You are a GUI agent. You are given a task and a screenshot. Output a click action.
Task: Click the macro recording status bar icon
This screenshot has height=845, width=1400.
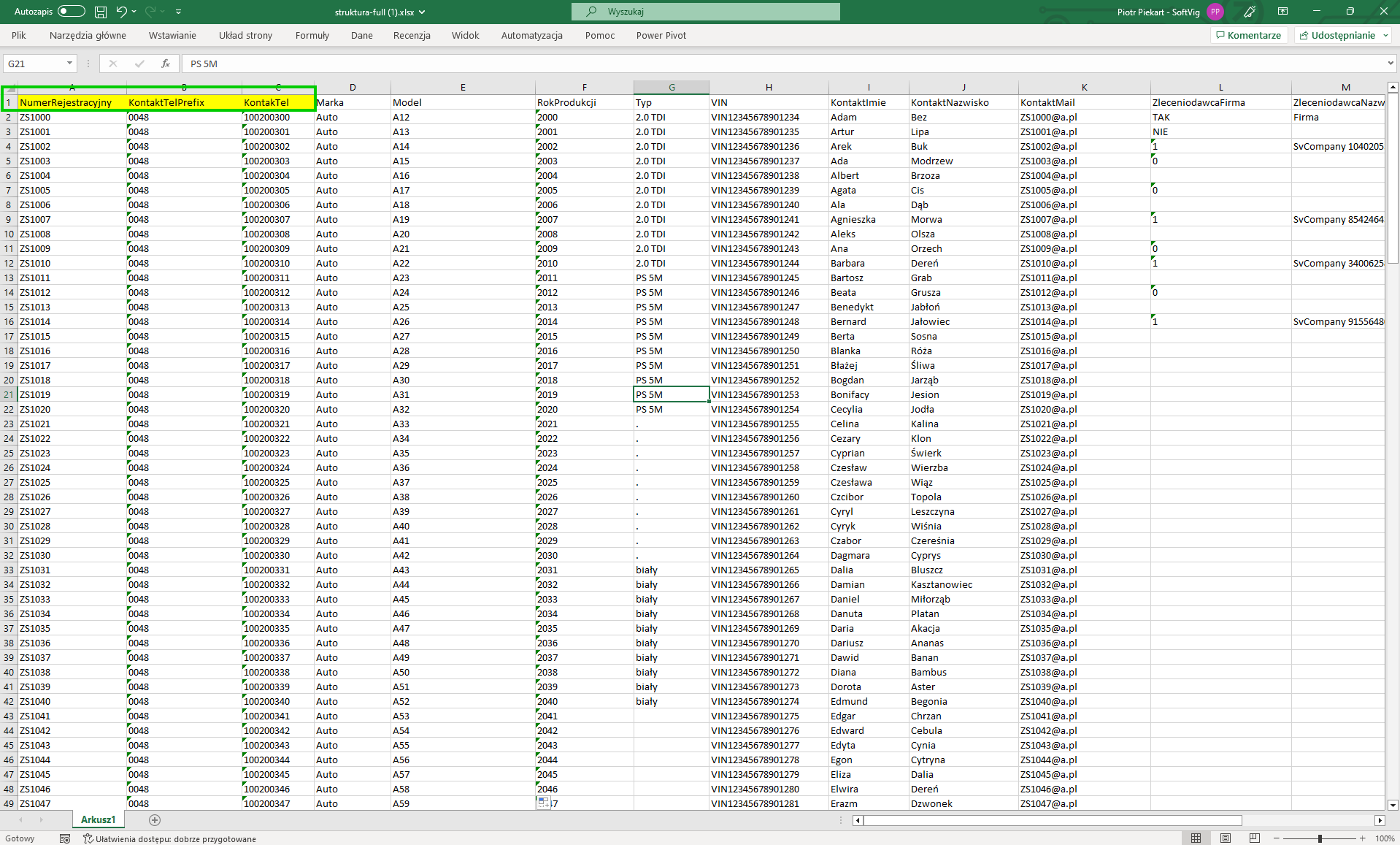[x=65, y=838]
